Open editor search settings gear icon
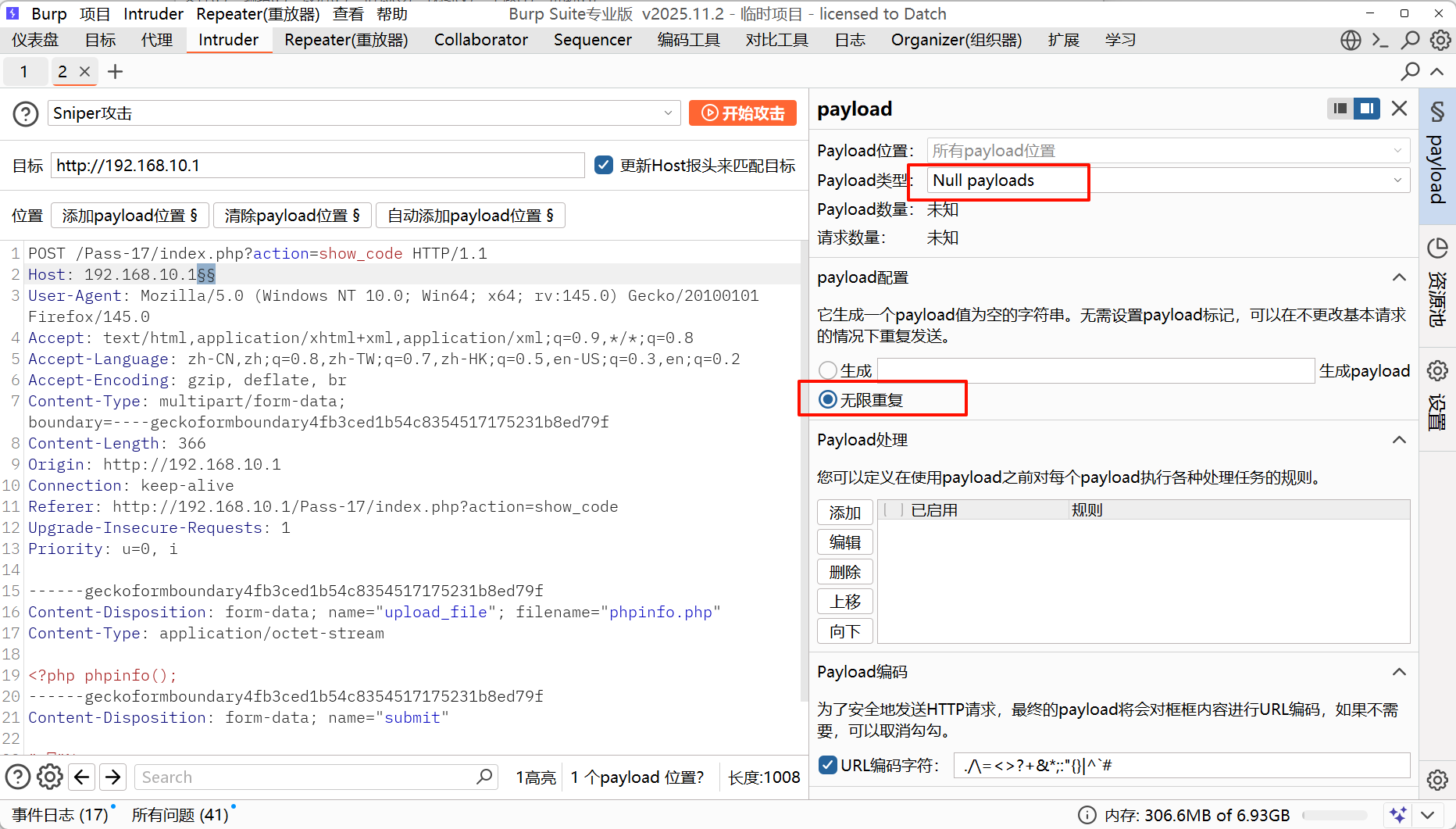 click(x=50, y=777)
